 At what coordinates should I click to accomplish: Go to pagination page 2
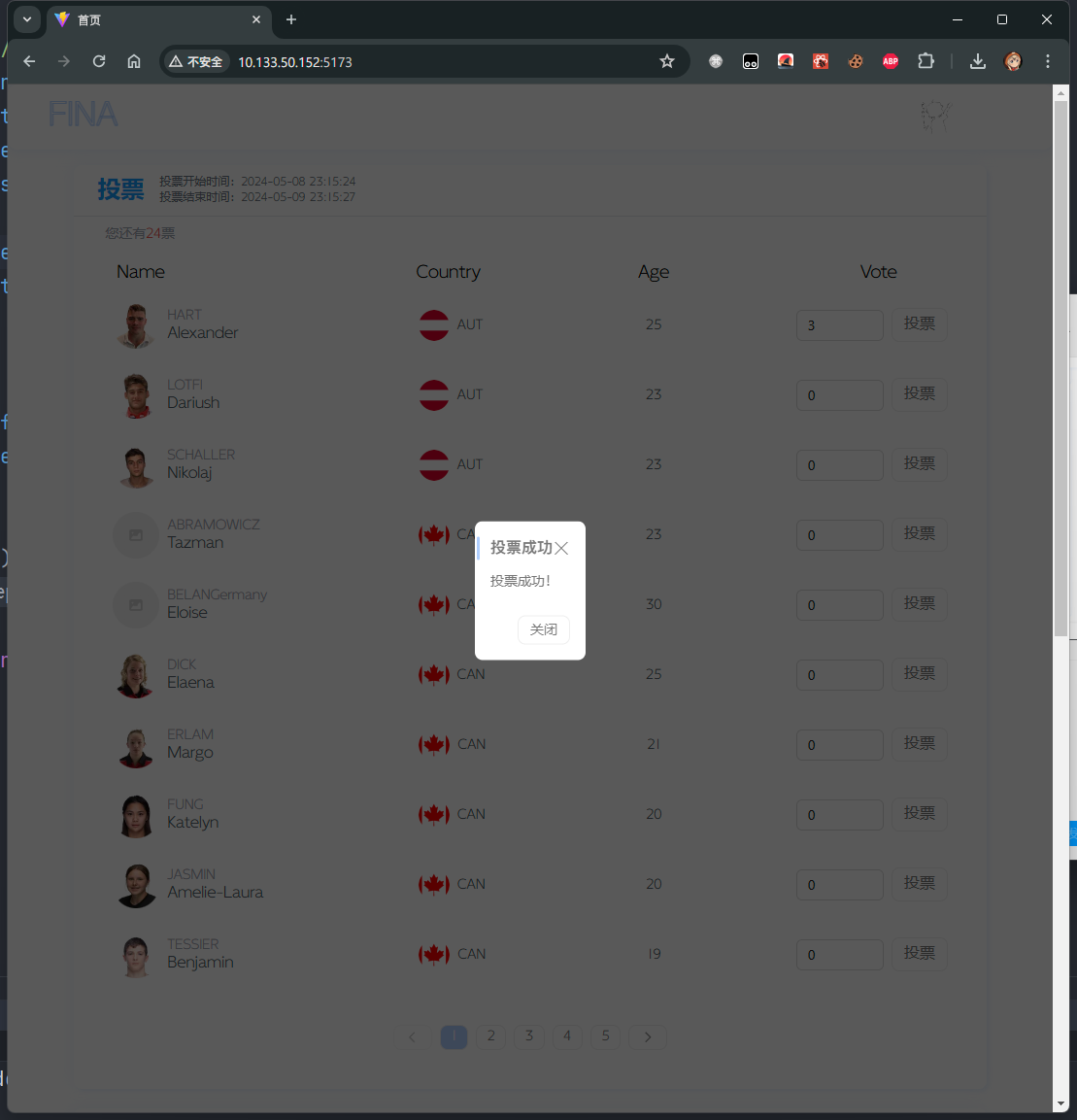pyautogui.click(x=491, y=1036)
